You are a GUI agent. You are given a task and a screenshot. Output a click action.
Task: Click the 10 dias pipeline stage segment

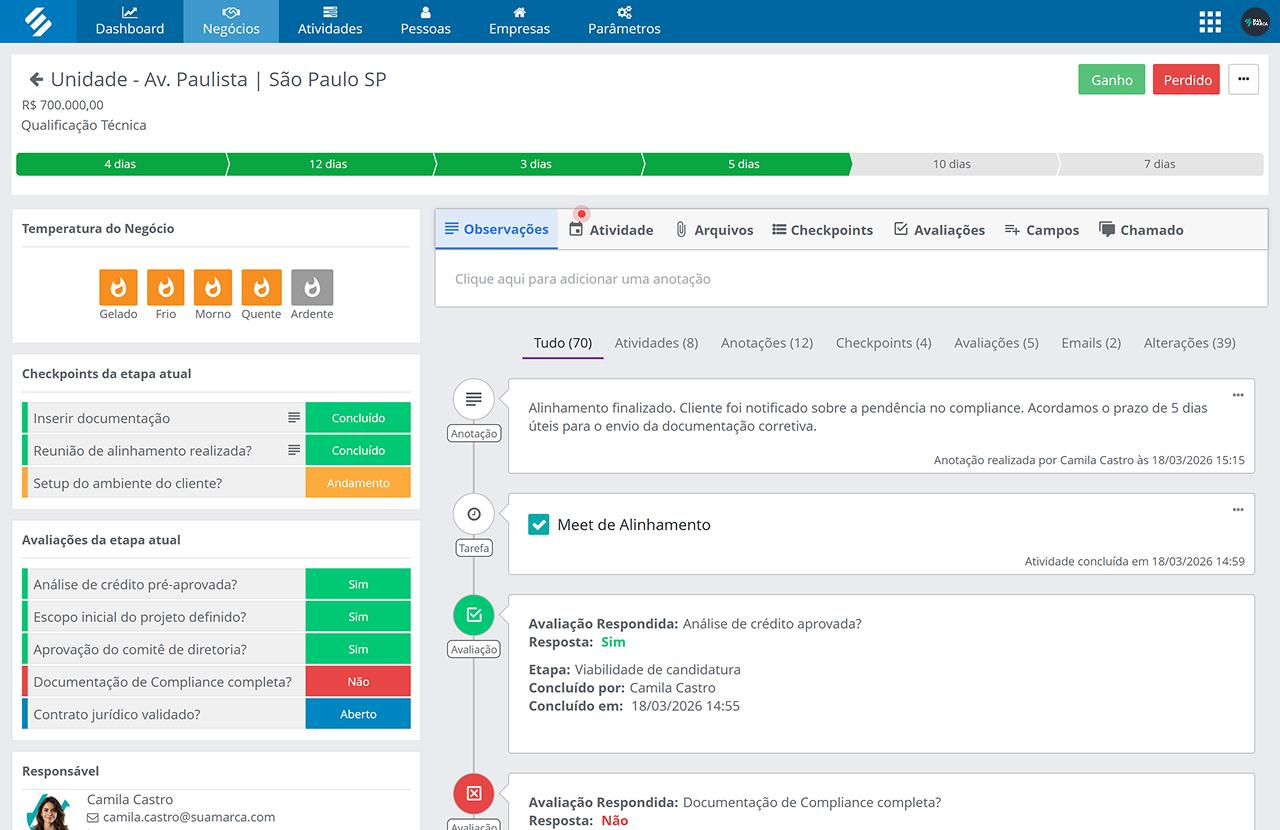click(954, 163)
